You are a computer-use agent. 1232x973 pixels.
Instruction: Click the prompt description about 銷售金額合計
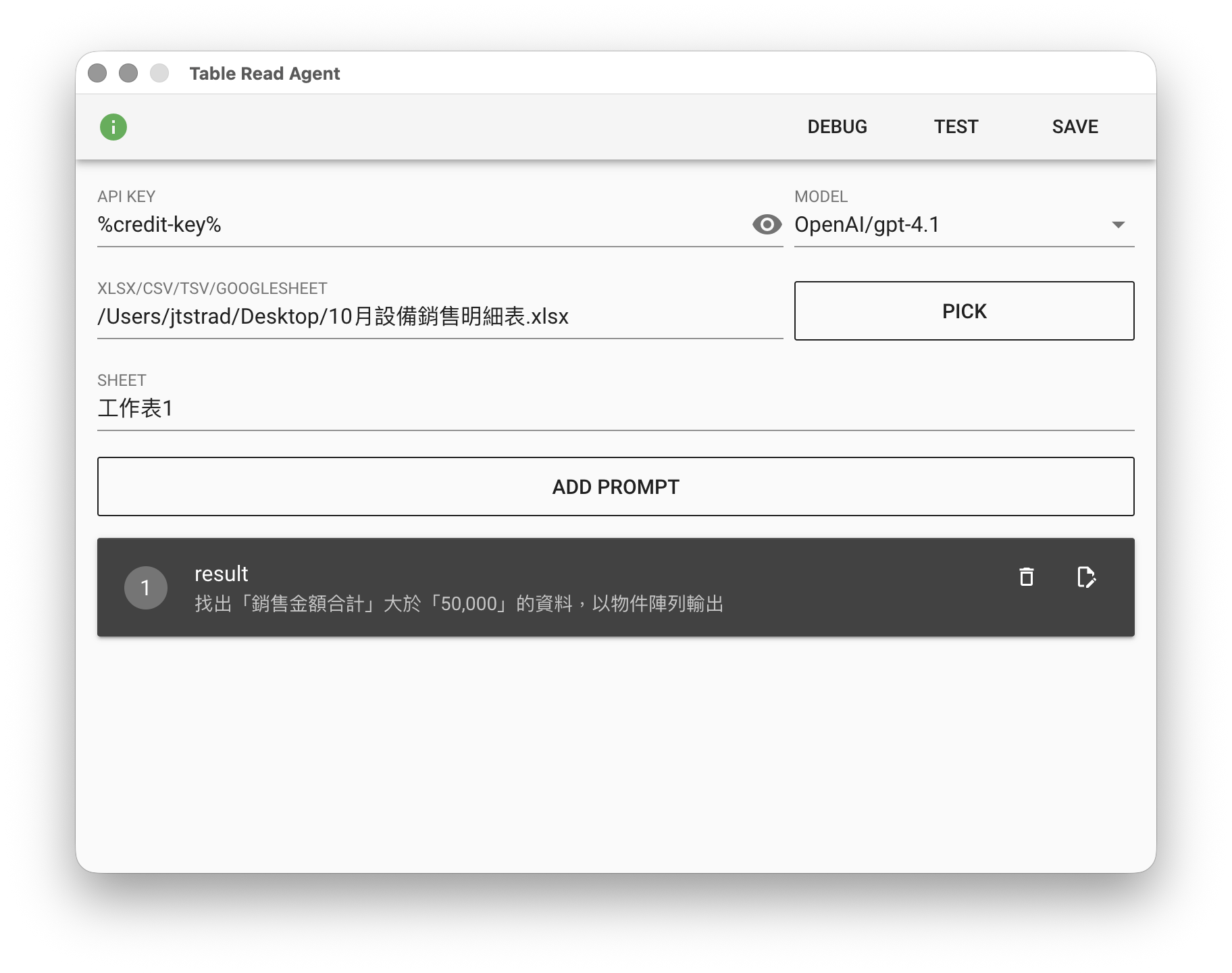(459, 603)
